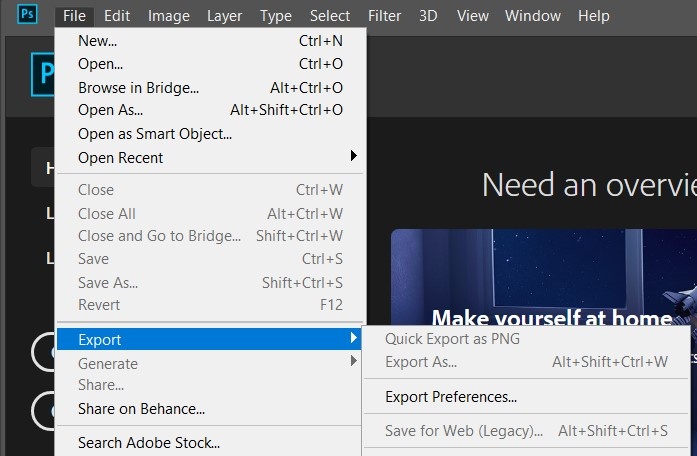Select Search Adobe Stock... entry
The height and width of the screenshot is (456, 697).
click(149, 442)
